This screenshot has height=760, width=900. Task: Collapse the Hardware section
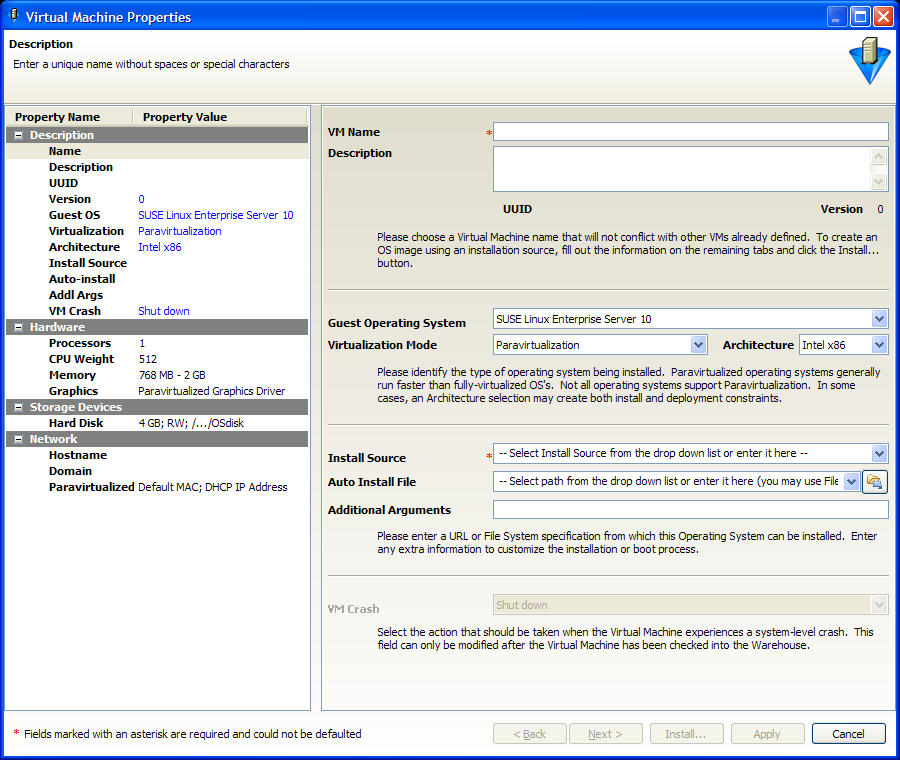[x=17, y=327]
